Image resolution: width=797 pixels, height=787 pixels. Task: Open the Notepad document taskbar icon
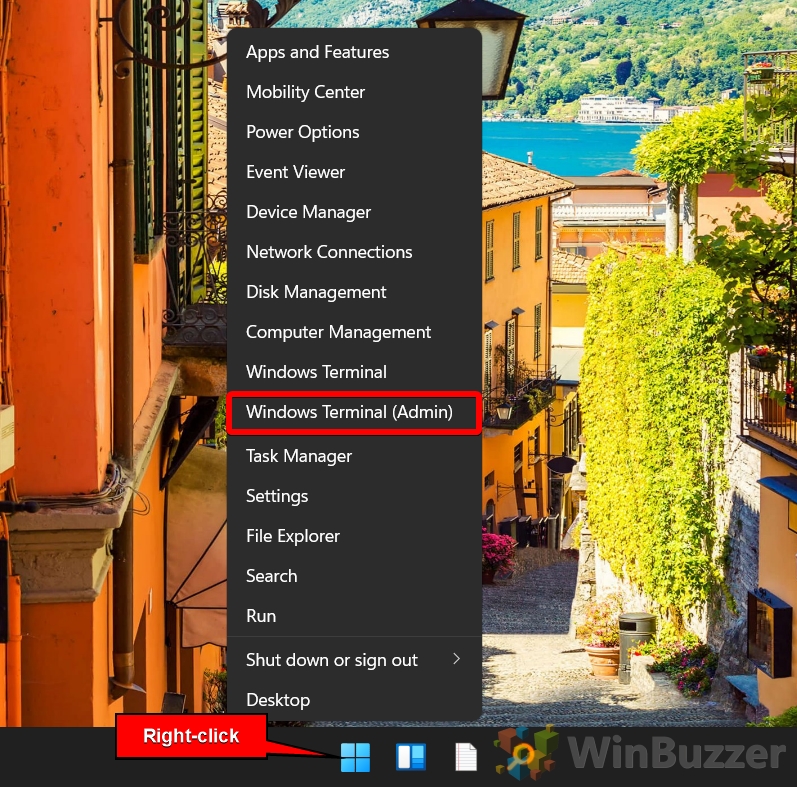[x=466, y=757]
